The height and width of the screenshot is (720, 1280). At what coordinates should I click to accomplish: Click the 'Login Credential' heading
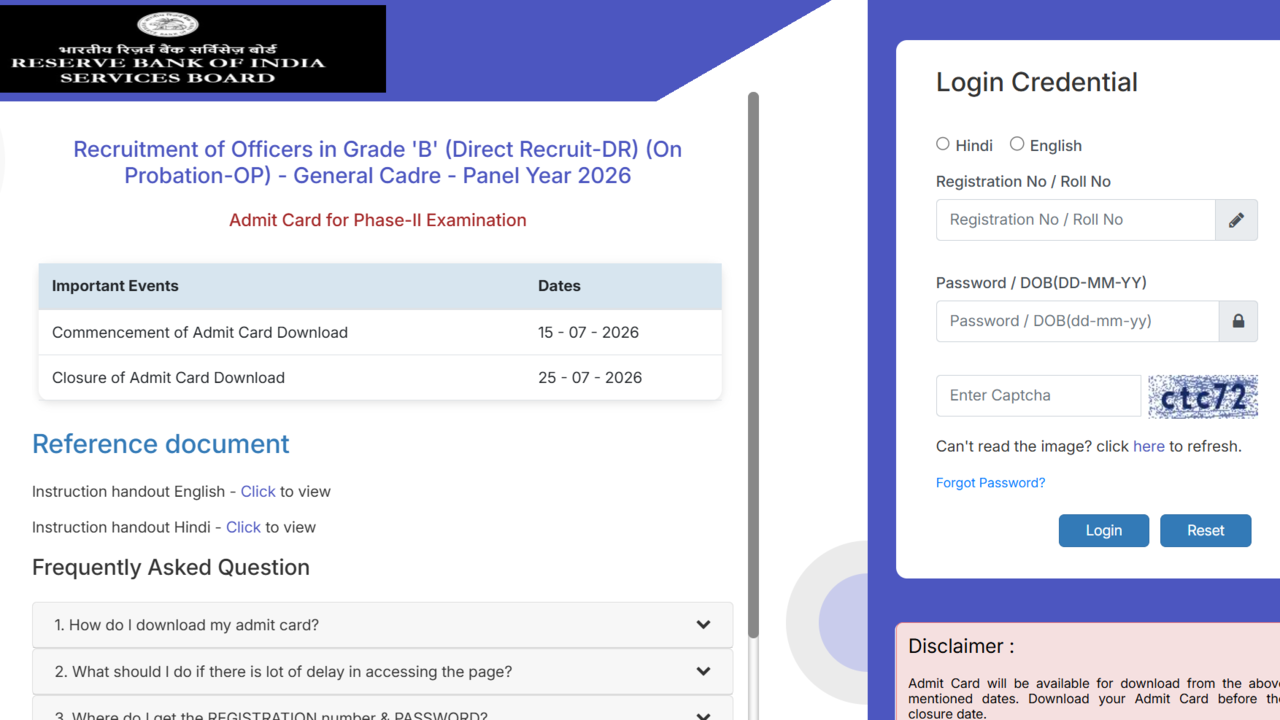1037,82
